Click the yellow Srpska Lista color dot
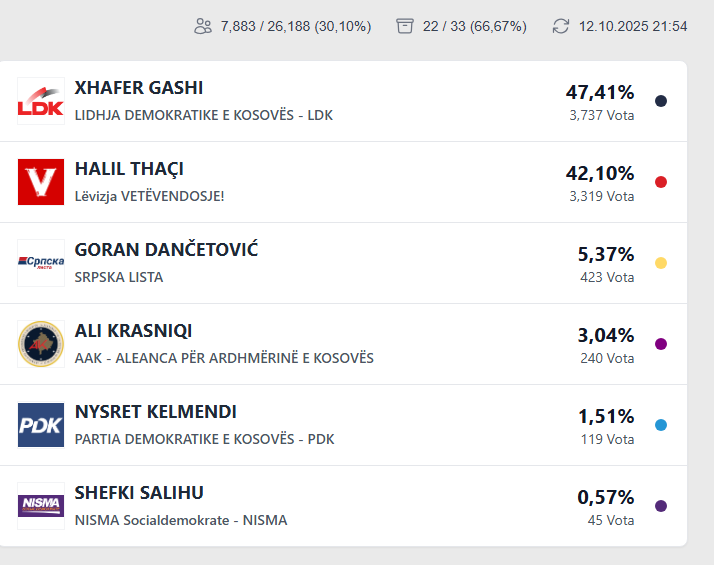This screenshot has width=714, height=565. (660, 263)
